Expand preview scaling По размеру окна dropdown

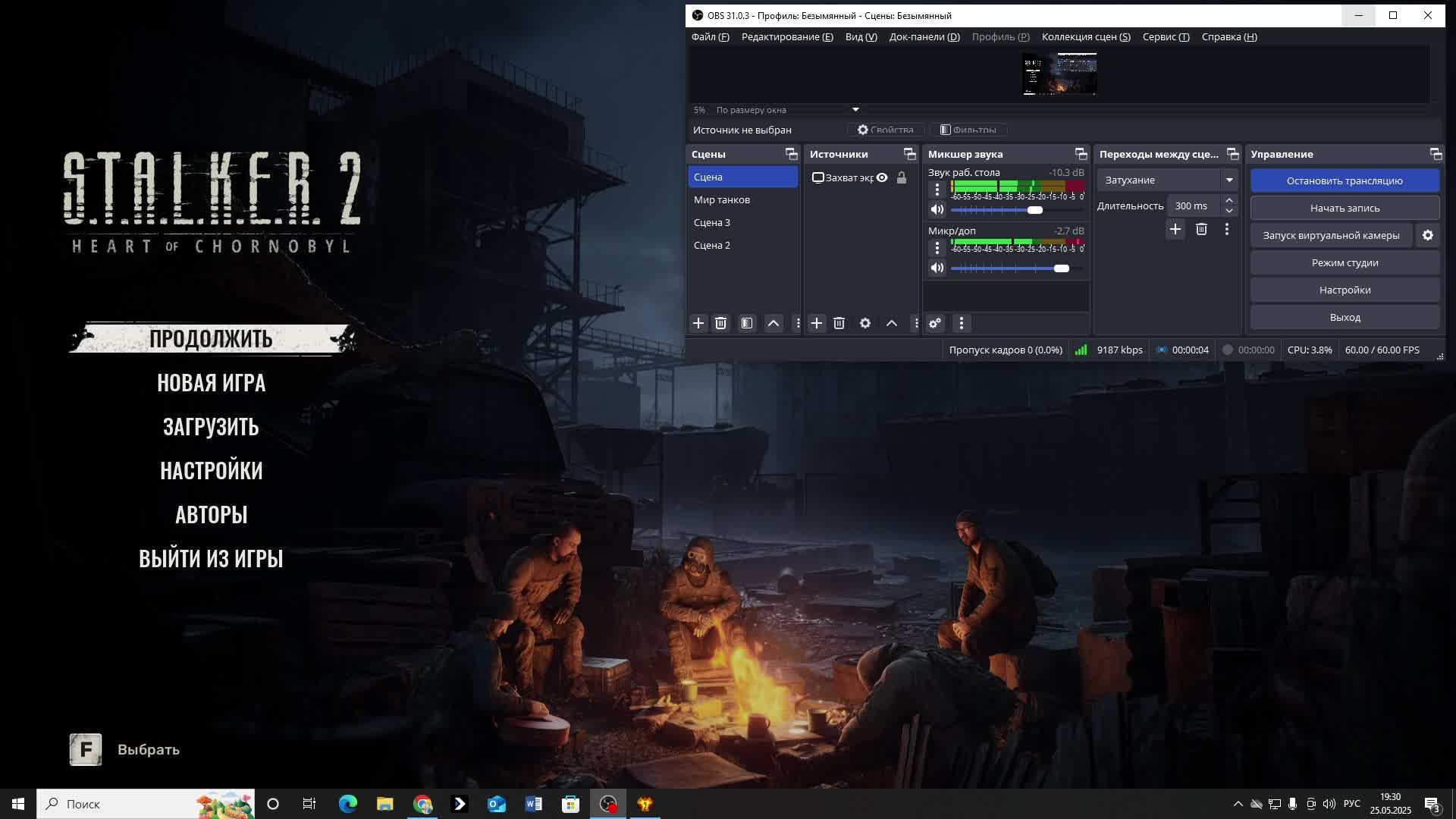click(x=855, y=110)
